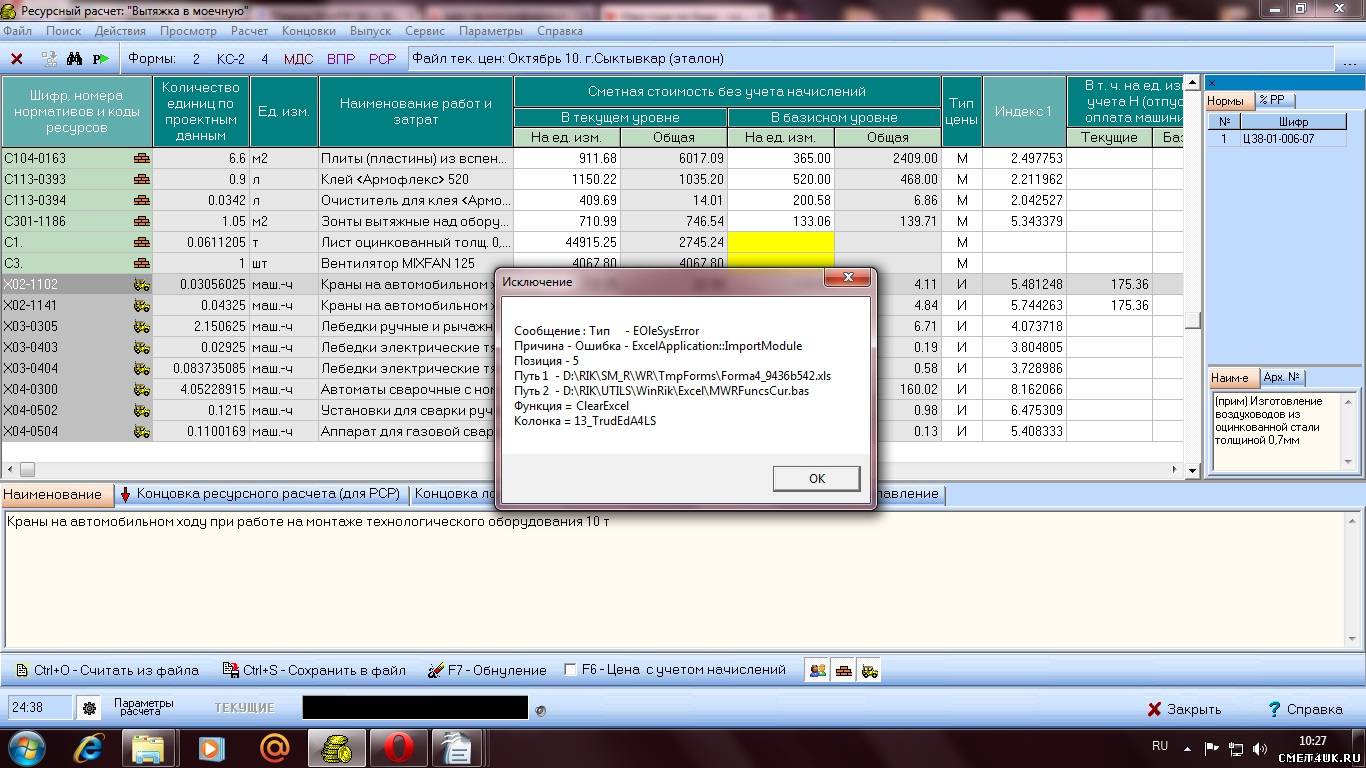Image resolution: width=1366 pixels, height=768 pixels.
Task: Switch to the % РР tab
Action: point(1274,100)
